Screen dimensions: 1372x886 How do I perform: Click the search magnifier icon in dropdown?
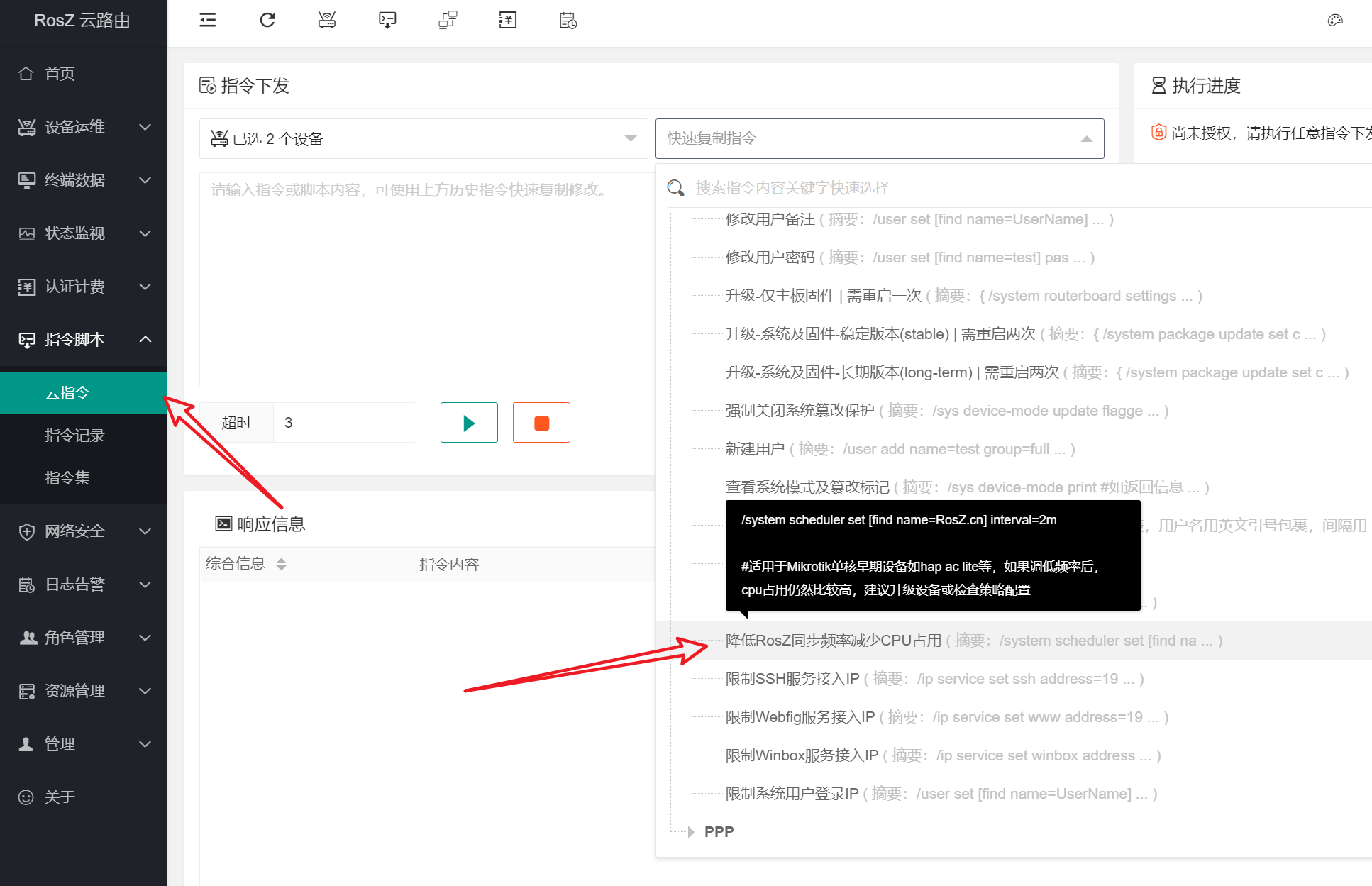675,188
